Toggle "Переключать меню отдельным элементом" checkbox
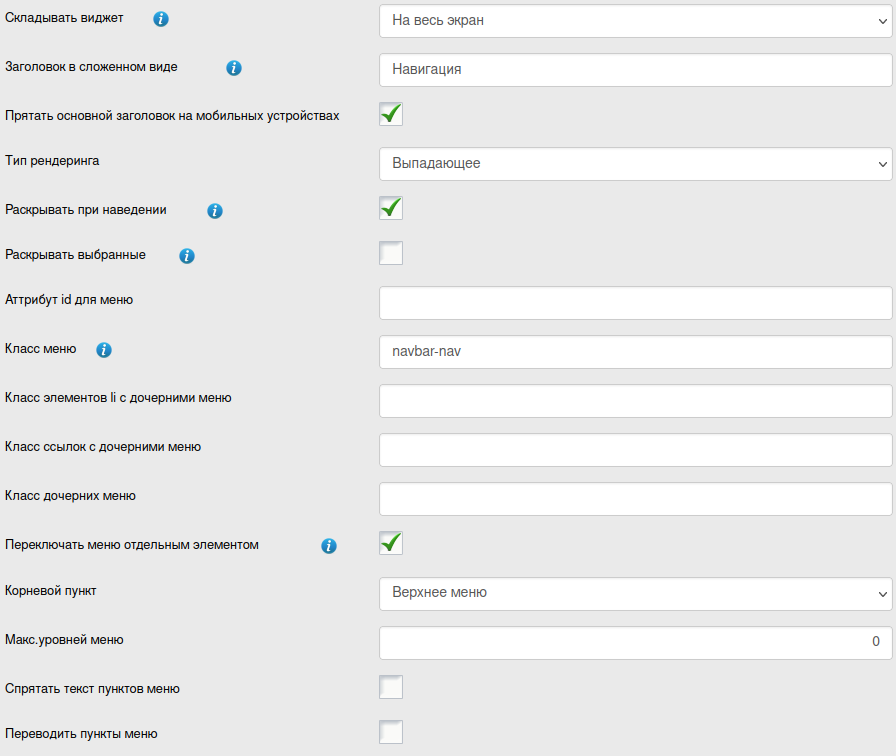 [391, 543]
